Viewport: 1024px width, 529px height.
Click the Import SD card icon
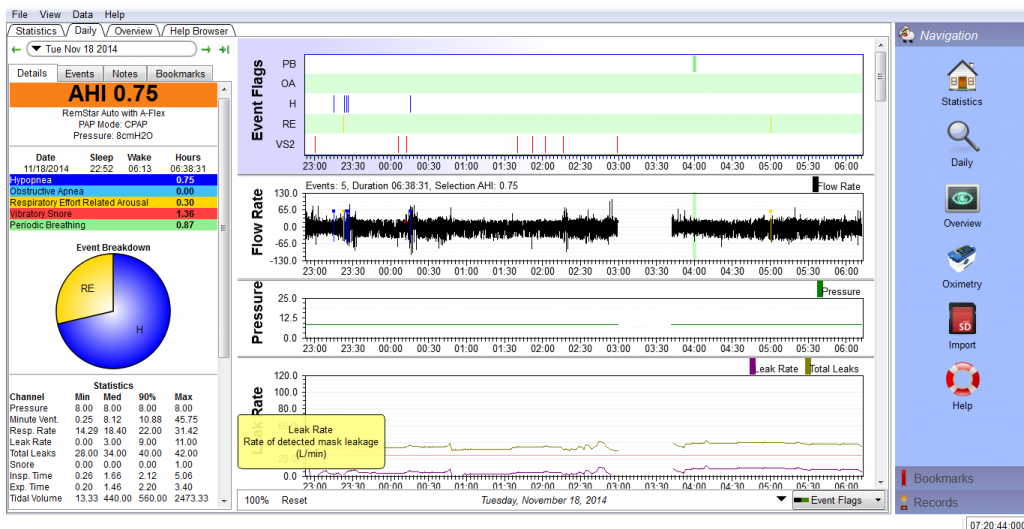coord(962,321)
